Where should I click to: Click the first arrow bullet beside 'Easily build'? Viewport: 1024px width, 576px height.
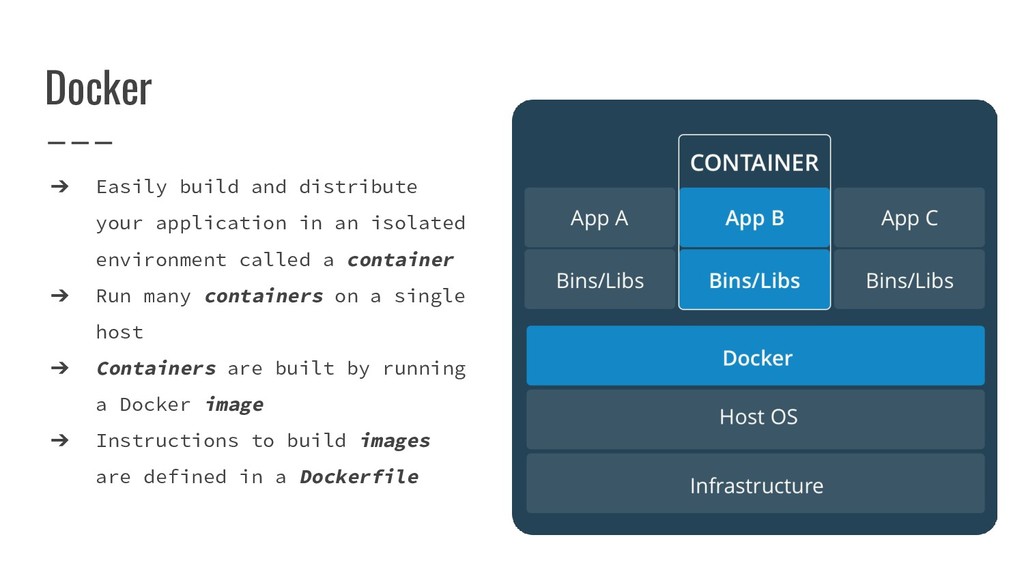pyautogui.click(x=59, y=187)
